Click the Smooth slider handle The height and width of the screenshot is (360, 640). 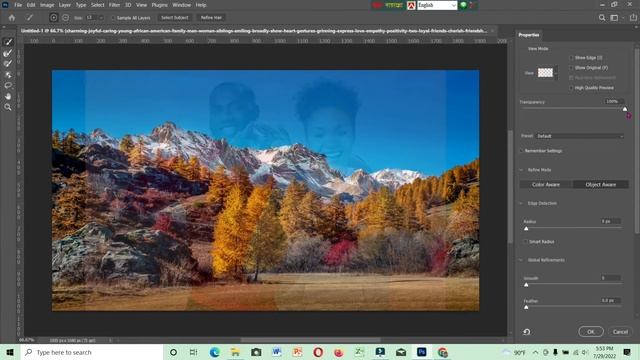(526, 285)
